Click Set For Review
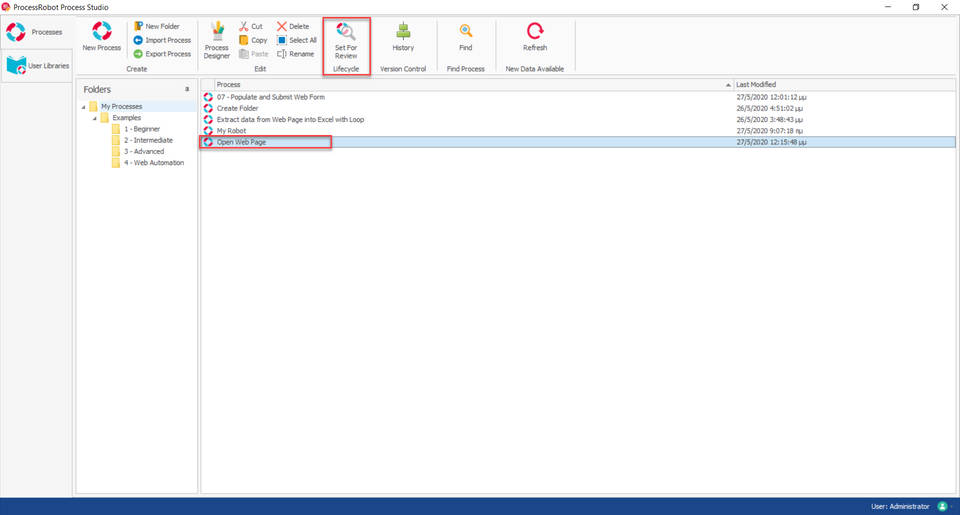This screenshot has height=515, width=960. click(x=346, y=40)
